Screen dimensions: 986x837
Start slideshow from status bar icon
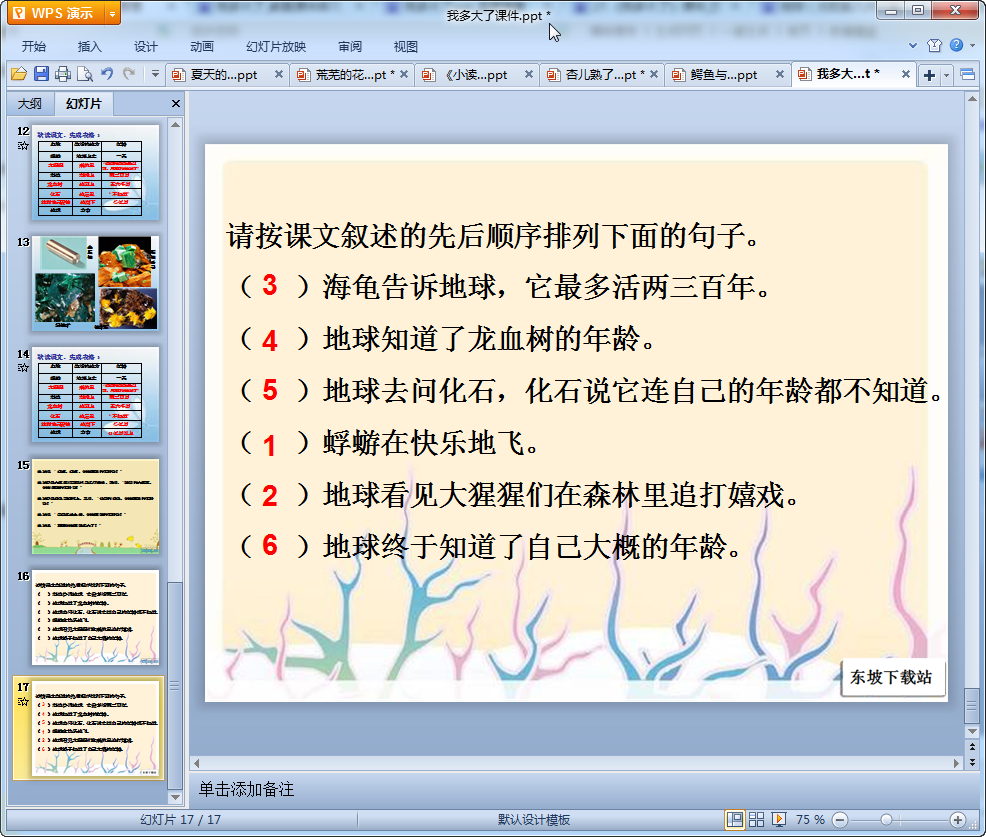click(779, 819)
